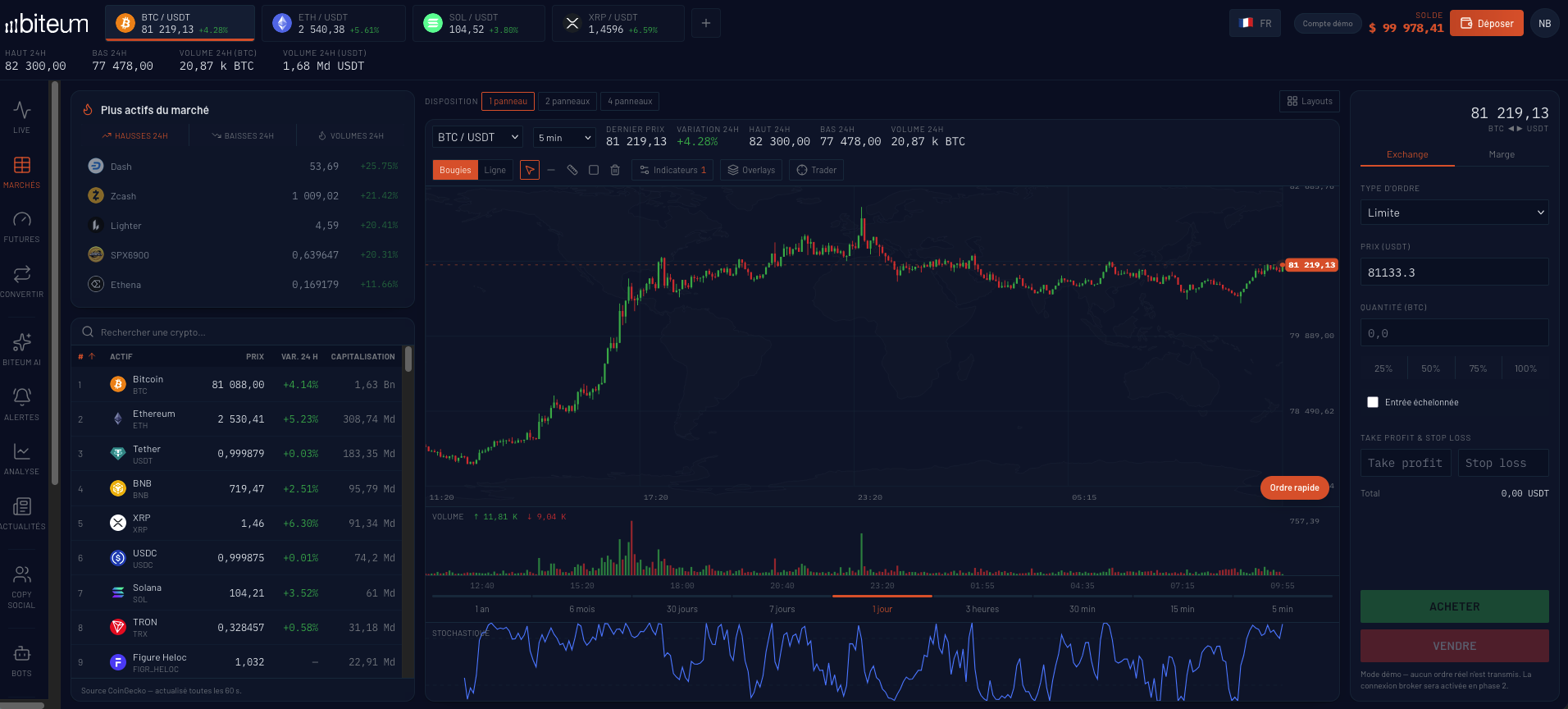Open the Layouts menu
This screenshot has width=1568, height=709.
click(1310, 101)
